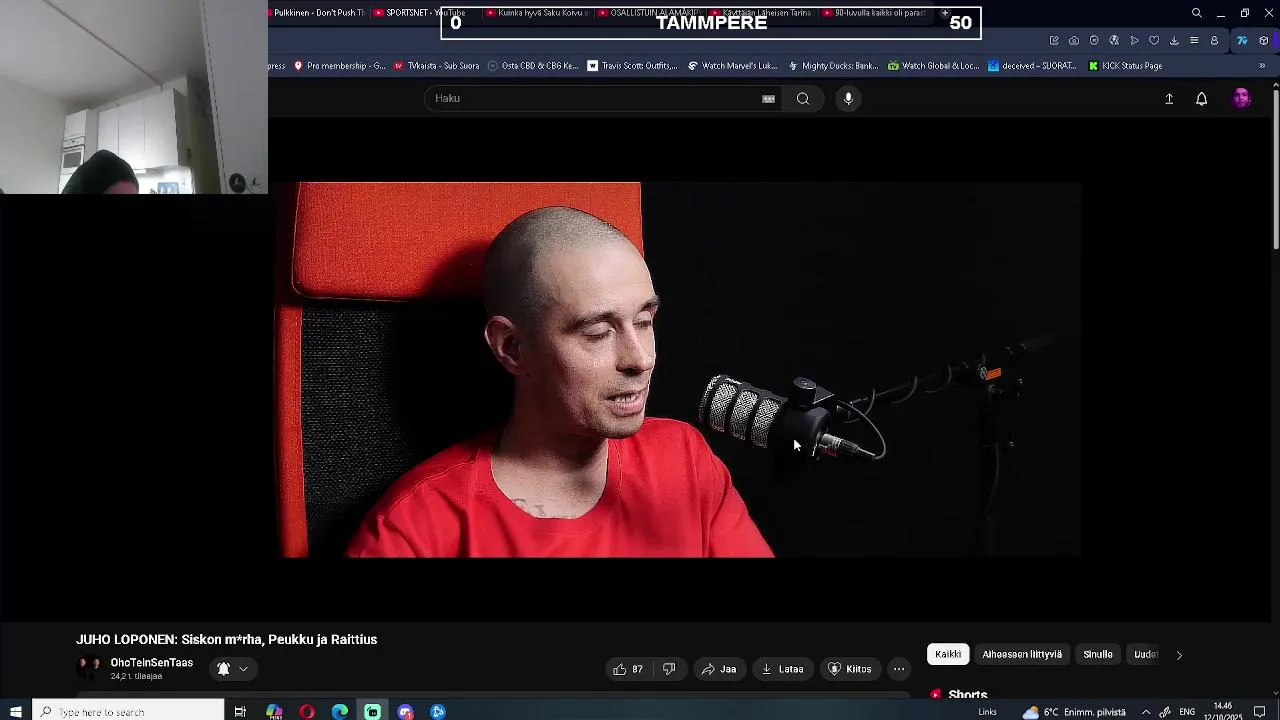Click the OhoTeinSenTaas channel avatar

(x=90, y=669)
